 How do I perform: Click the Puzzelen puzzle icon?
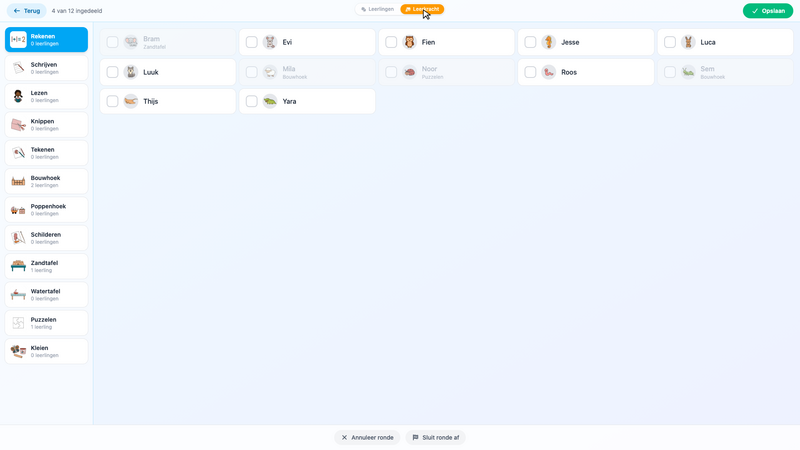coord(18,323)
